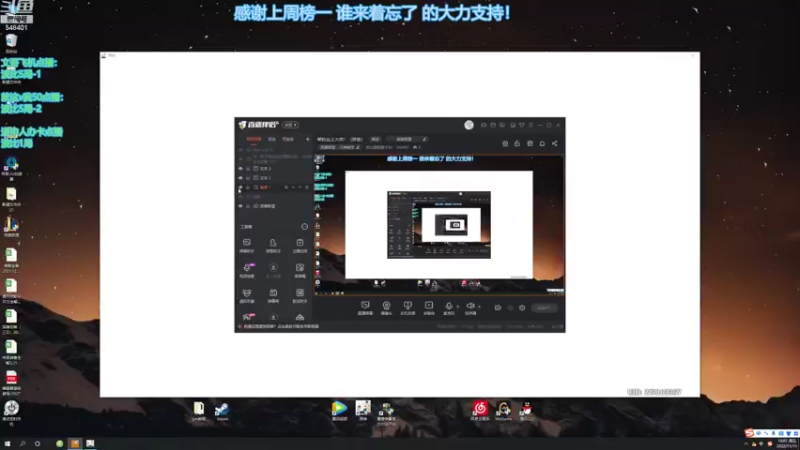Click the leftmost icon of the row above preview
800x450 pixels.
(x=505, y=143)
